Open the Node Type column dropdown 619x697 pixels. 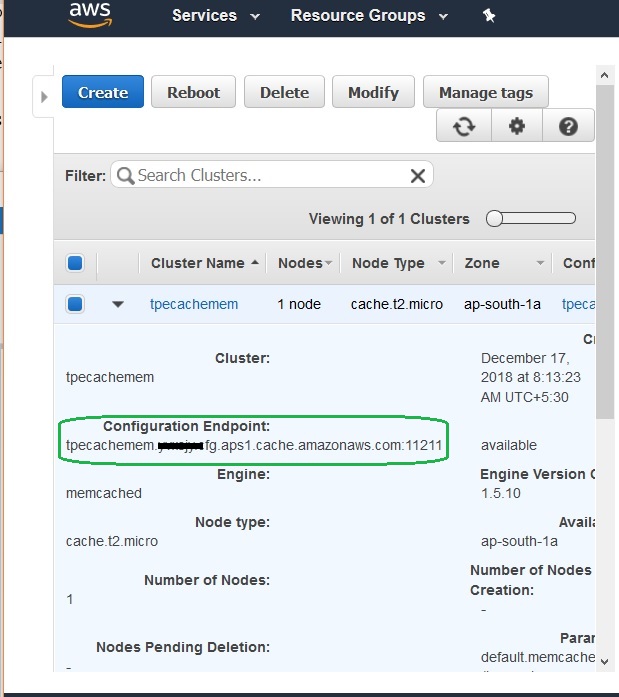(x=442, y=264)
